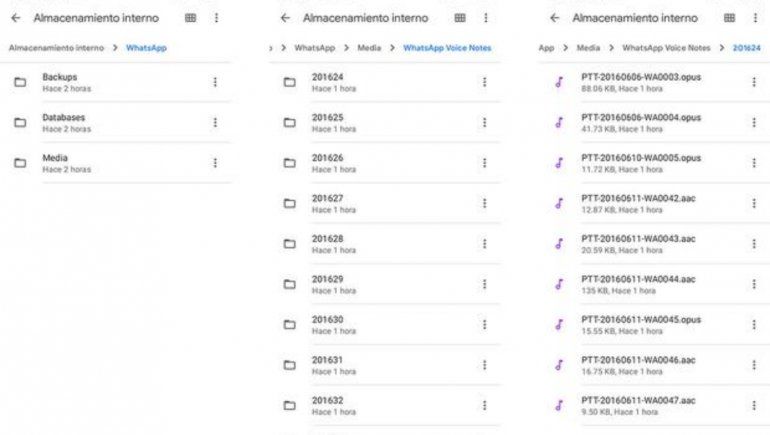Image resolution: width=770 pixels, height=435 pixels.
Task: Open more options for folder 201624
Action: pos(484,82)
